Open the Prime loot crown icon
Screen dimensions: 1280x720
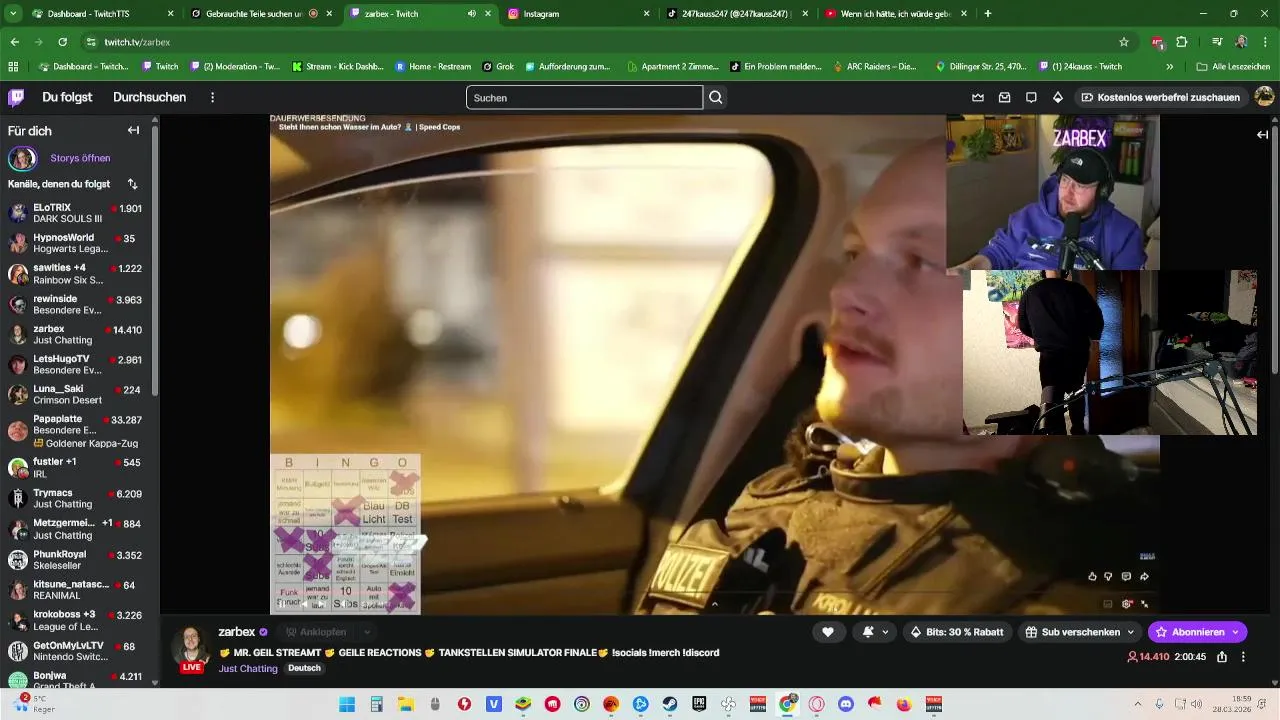point(978,97)
